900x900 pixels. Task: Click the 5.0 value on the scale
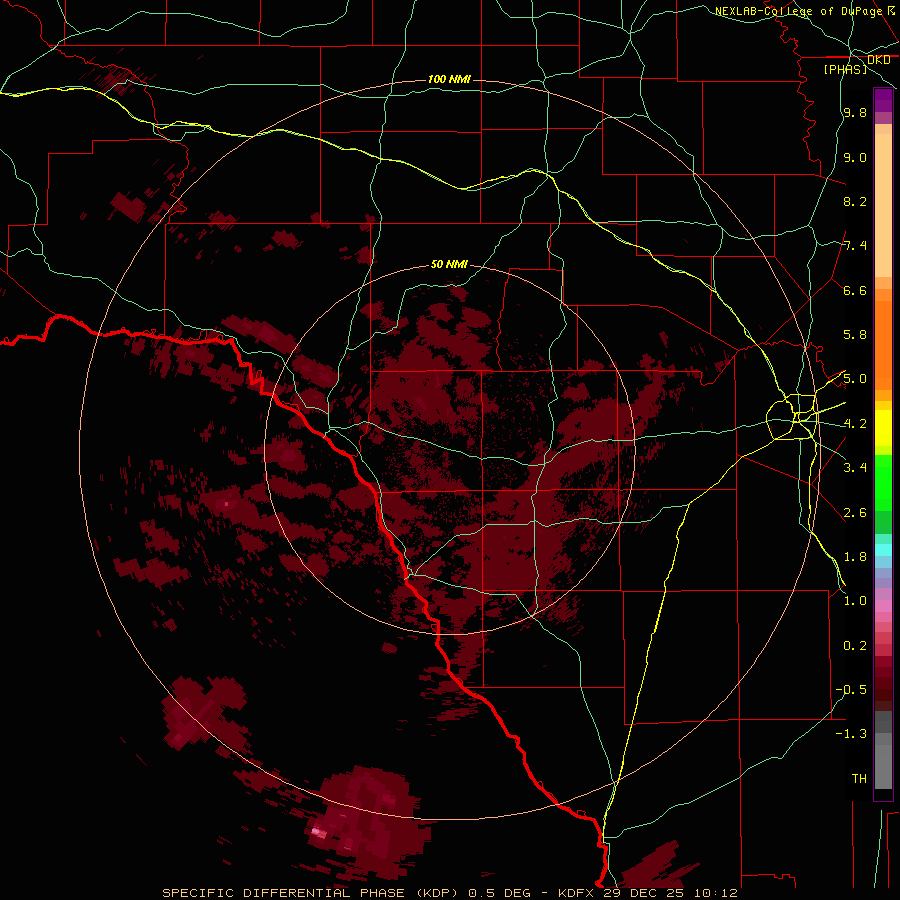click(x=855, y=379)
